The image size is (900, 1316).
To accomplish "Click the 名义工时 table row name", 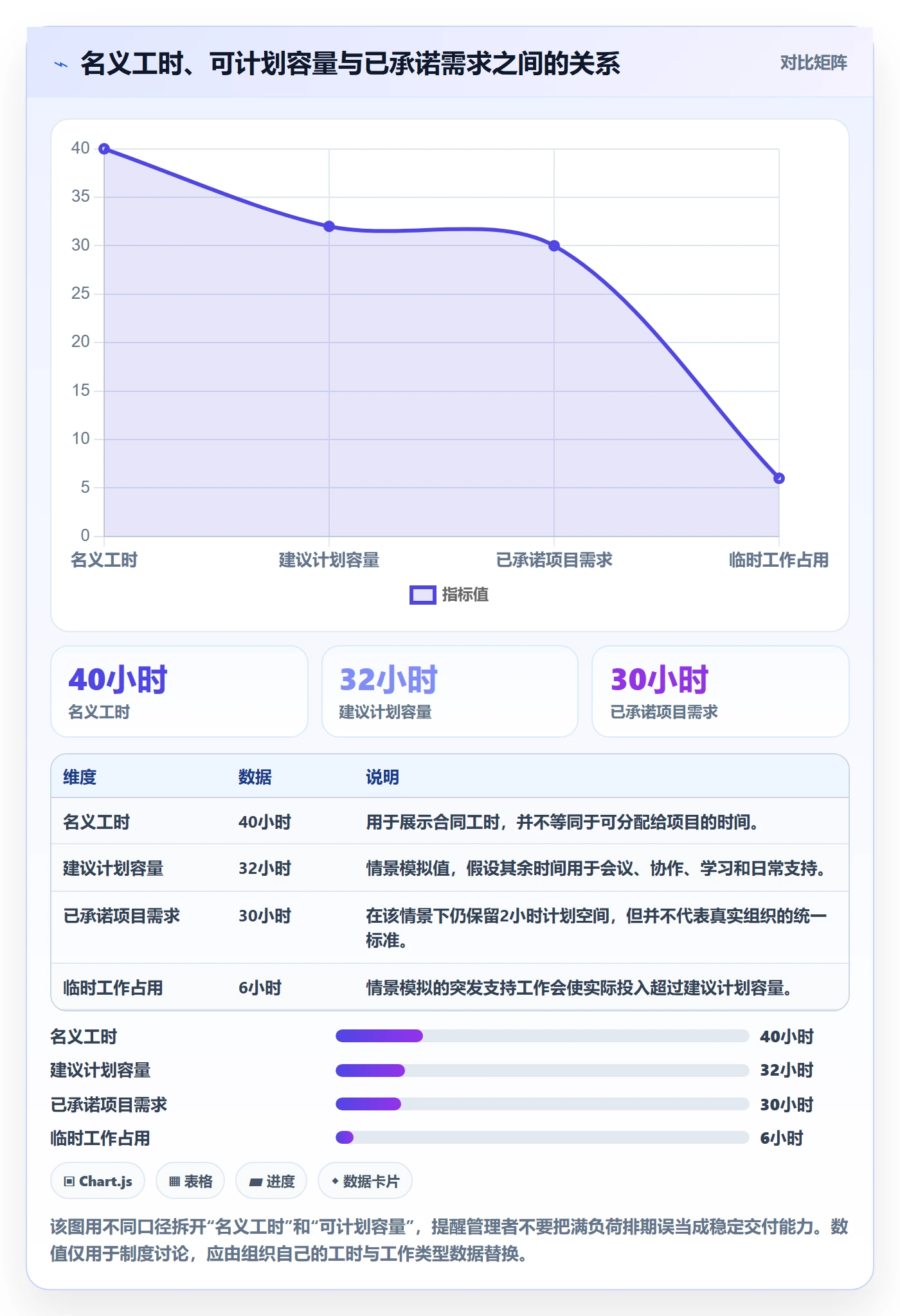I will [96, 822].
